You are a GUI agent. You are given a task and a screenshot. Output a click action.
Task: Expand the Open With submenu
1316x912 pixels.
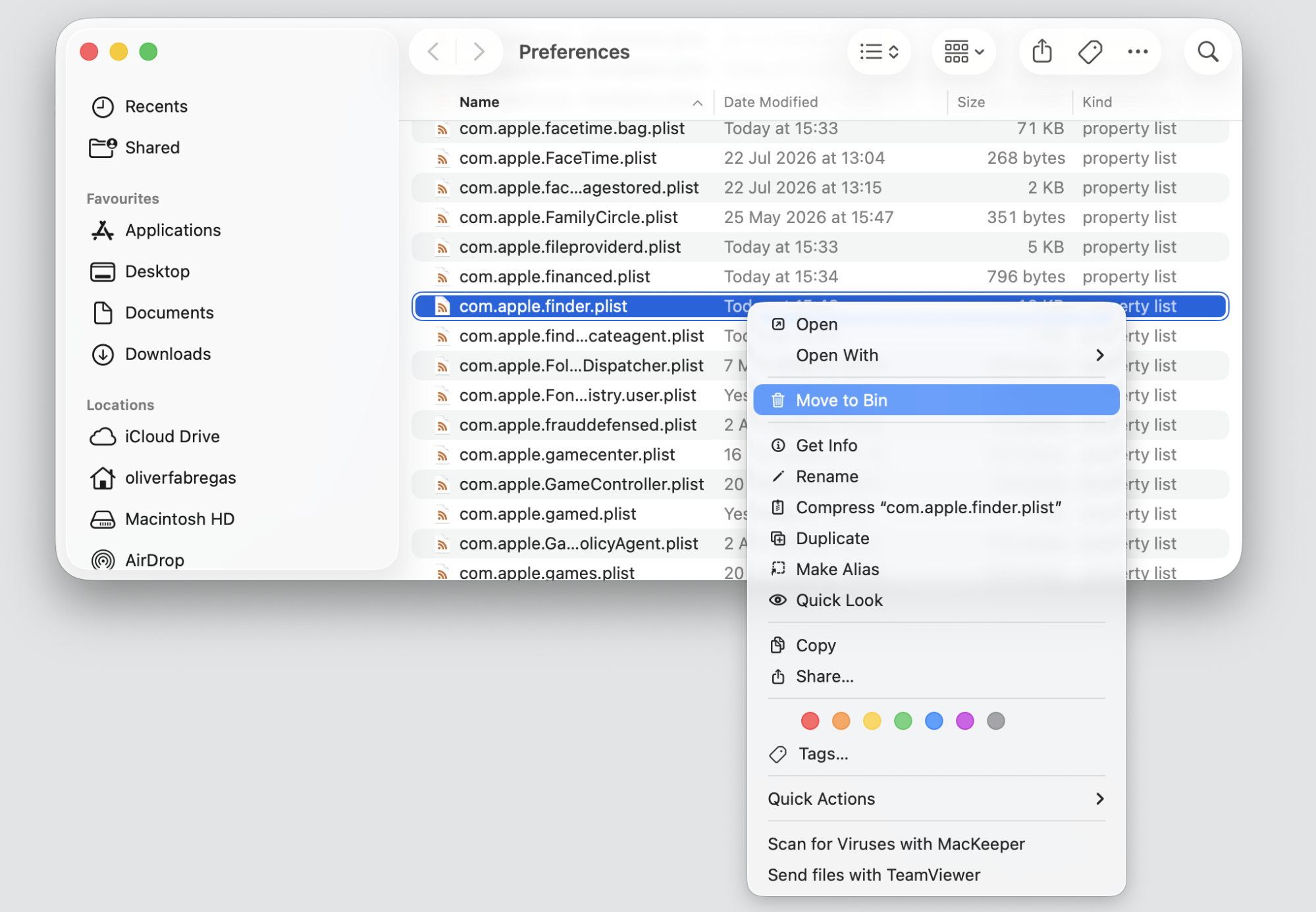click(936, 355)
